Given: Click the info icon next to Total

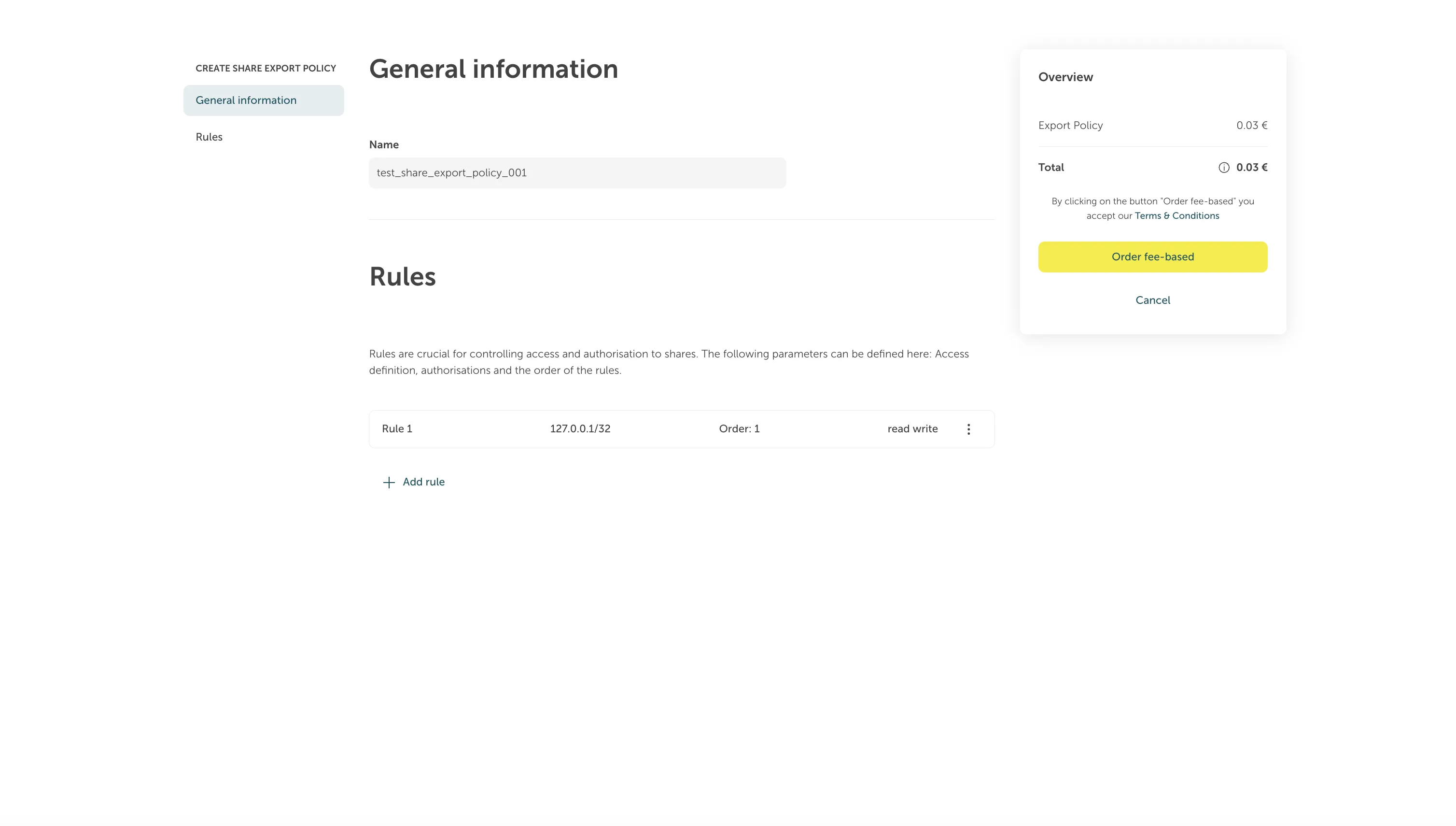Looking at the screenshot, I should click(1223, 167).
